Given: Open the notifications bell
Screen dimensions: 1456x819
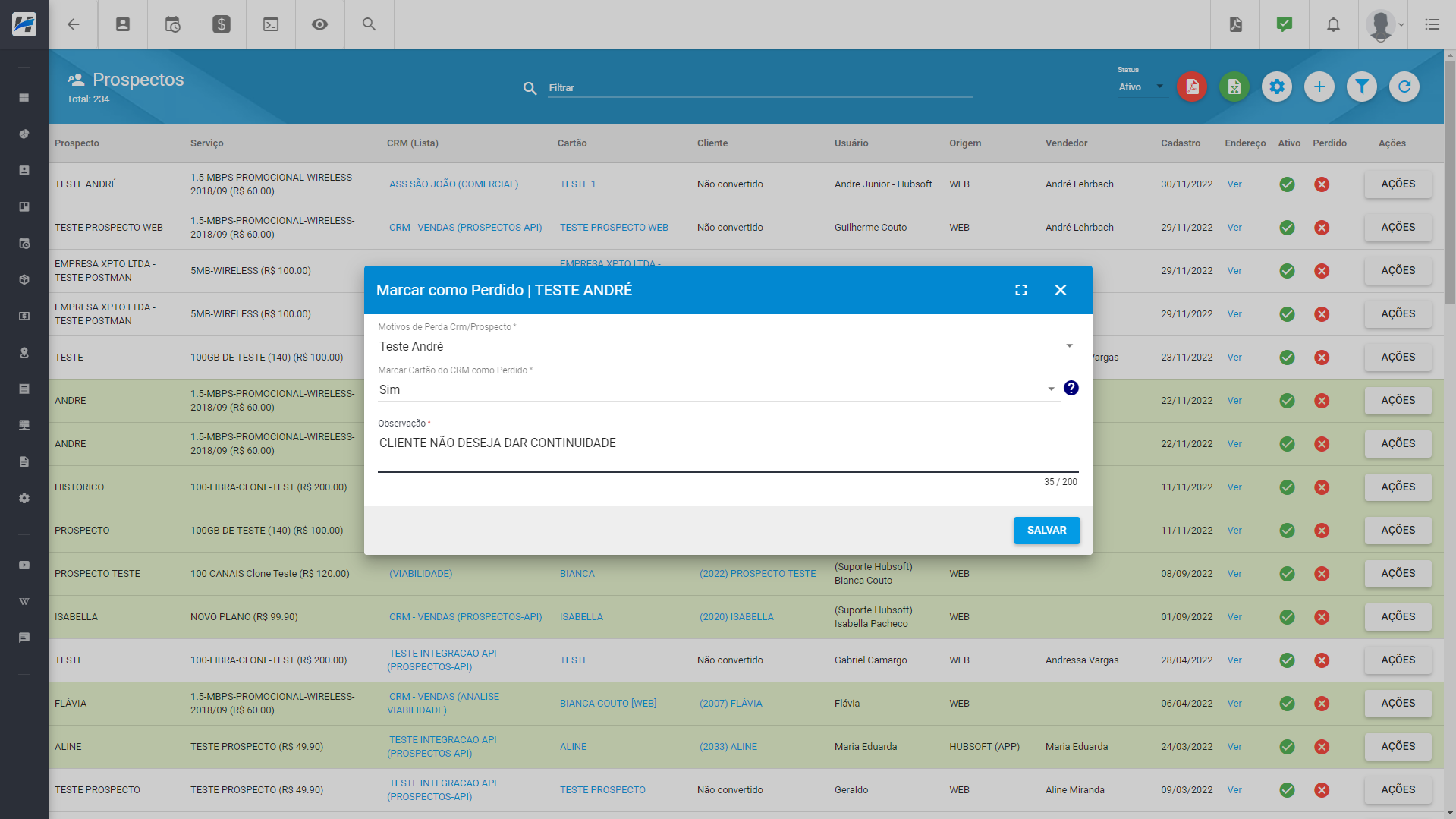Looking at the screenshot, I should (1333, 24).
